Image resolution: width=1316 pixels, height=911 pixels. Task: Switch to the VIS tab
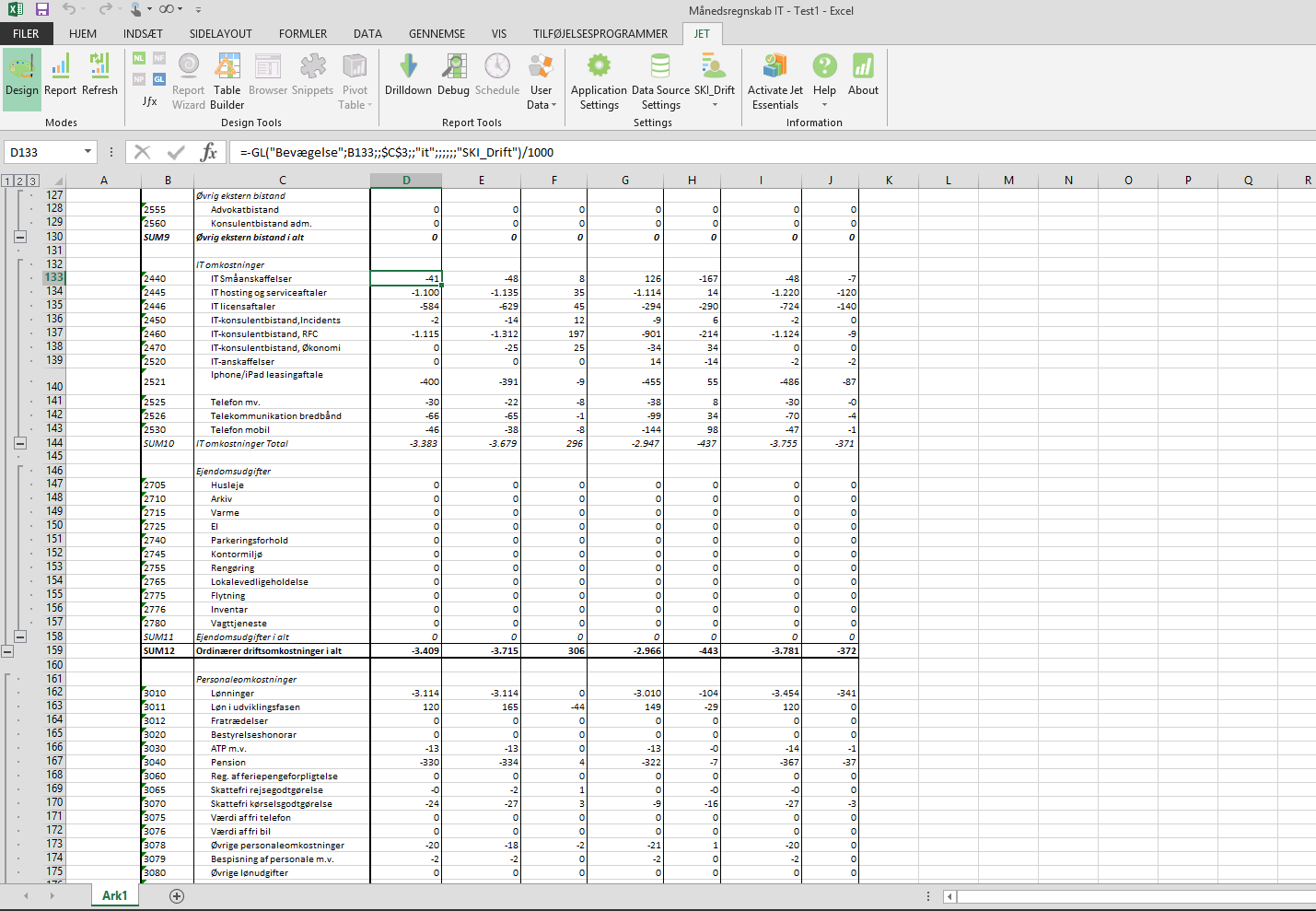(x=498, y=33)
